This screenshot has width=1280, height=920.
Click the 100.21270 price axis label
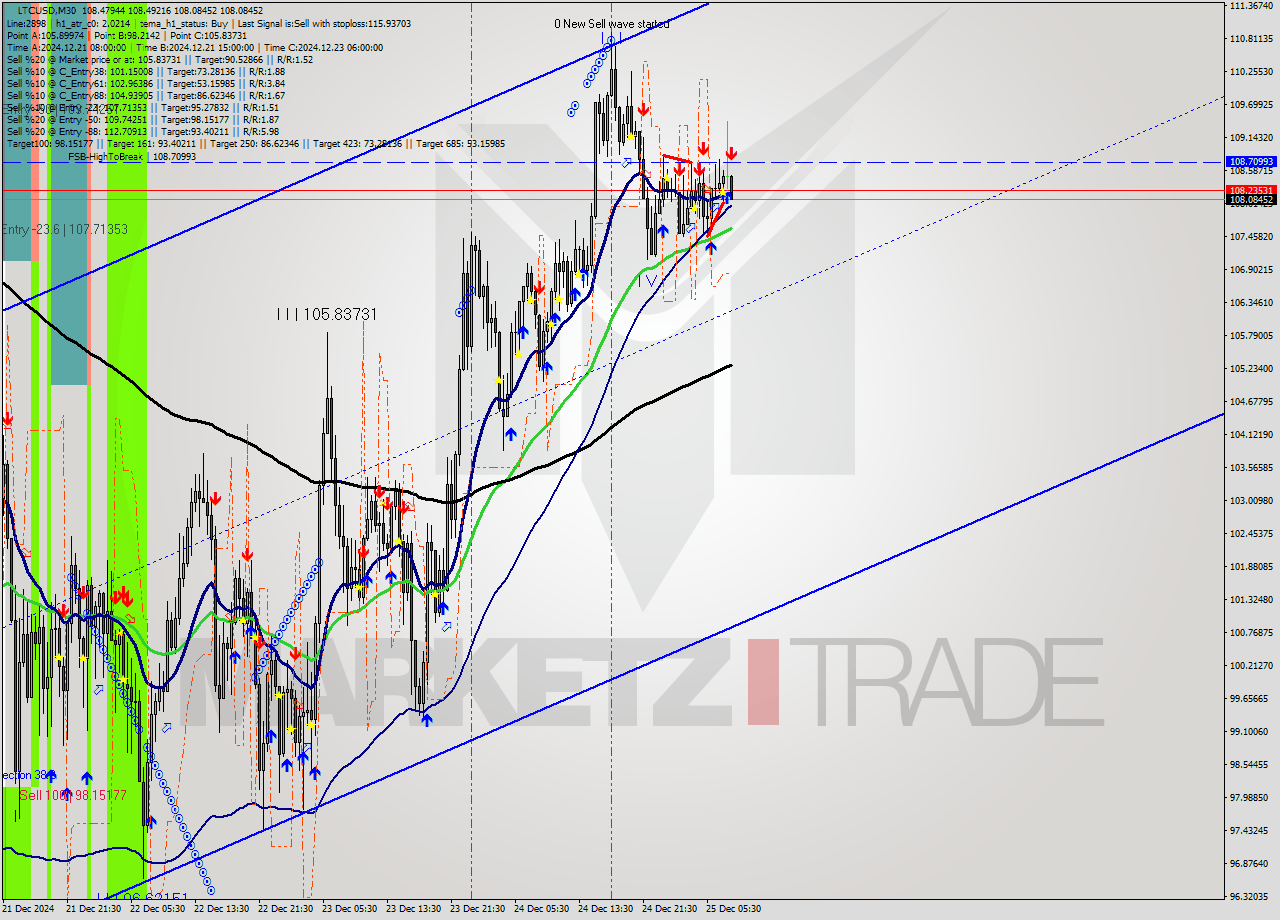tap(1251, 665)
